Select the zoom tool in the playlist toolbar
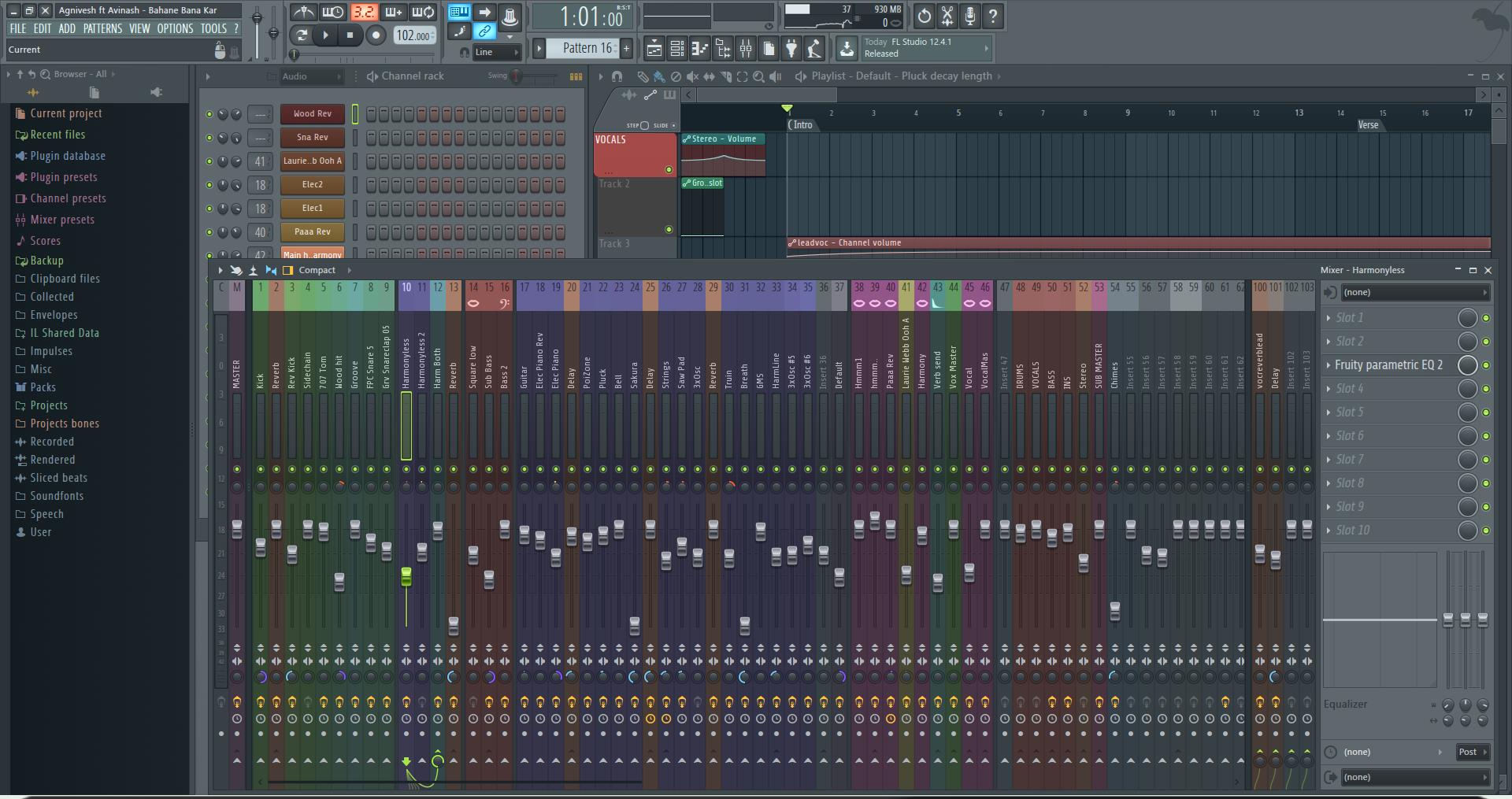Viewport: 1512px width, 799px height. pyautogui.click(x=758, y=76)
